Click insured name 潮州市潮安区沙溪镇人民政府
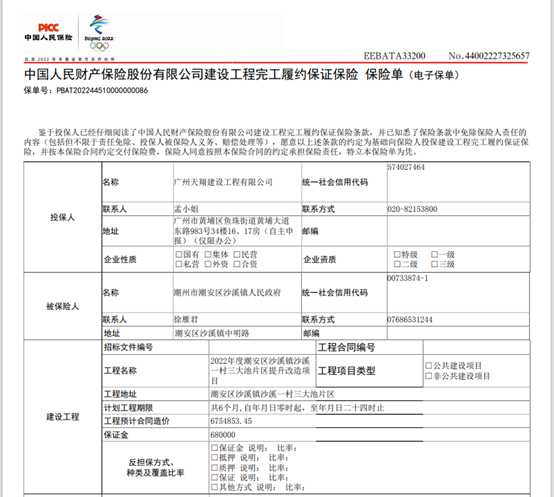This screenshot has height=497, width=554. point(227,292)
